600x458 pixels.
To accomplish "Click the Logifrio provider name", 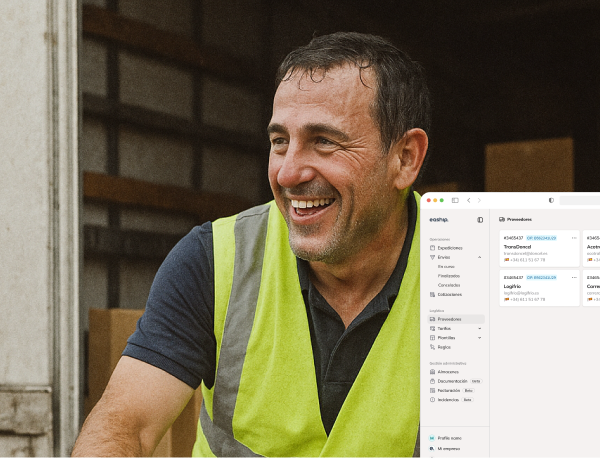I will coord(512,286).
